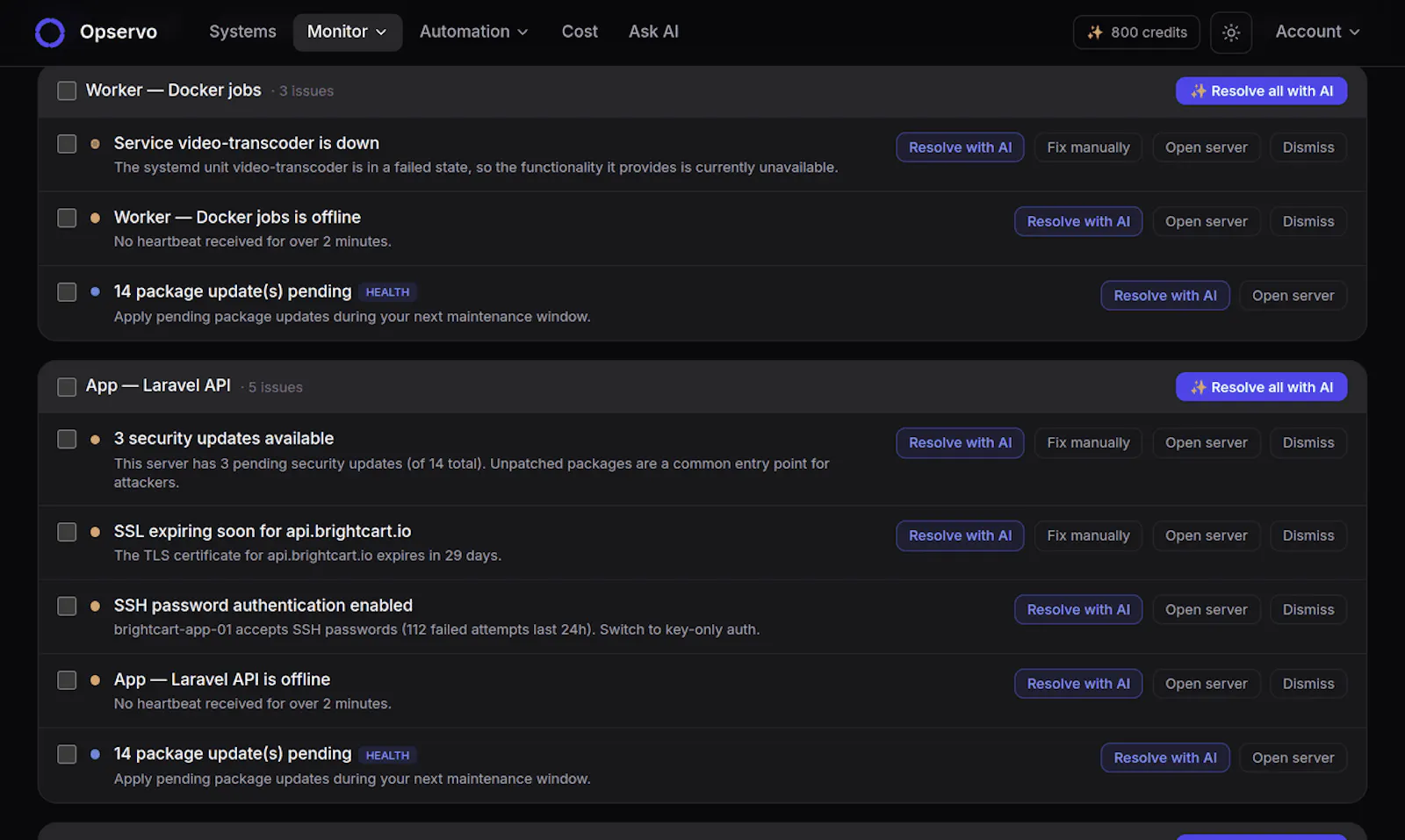Open the Ask AI page

pyautogui.click(x=653, y=32)
